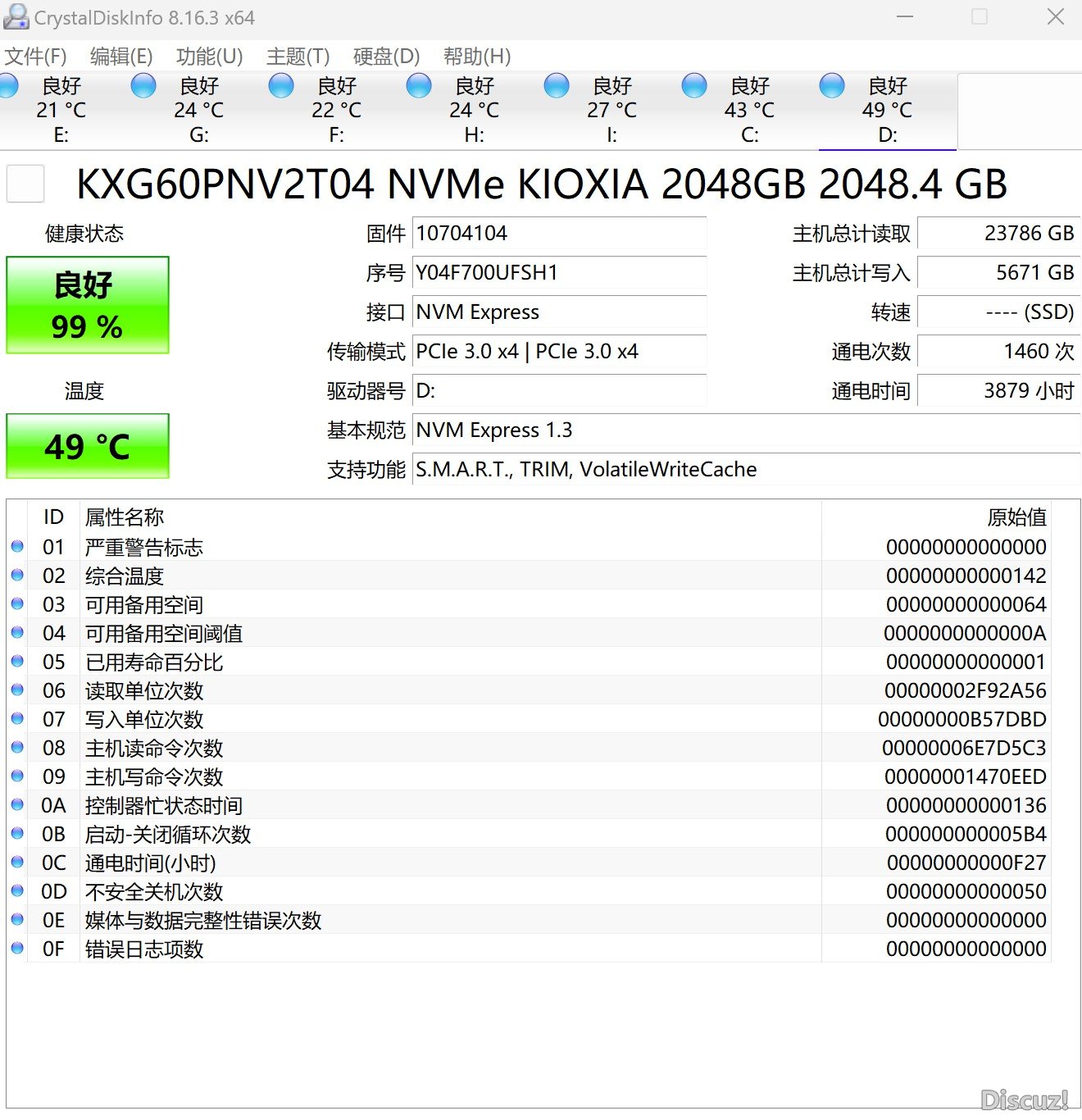Click raw value 00000002F92A56
This screenshot has height=1120, width=1082.
pyautogui.click(x=965, y=690)
